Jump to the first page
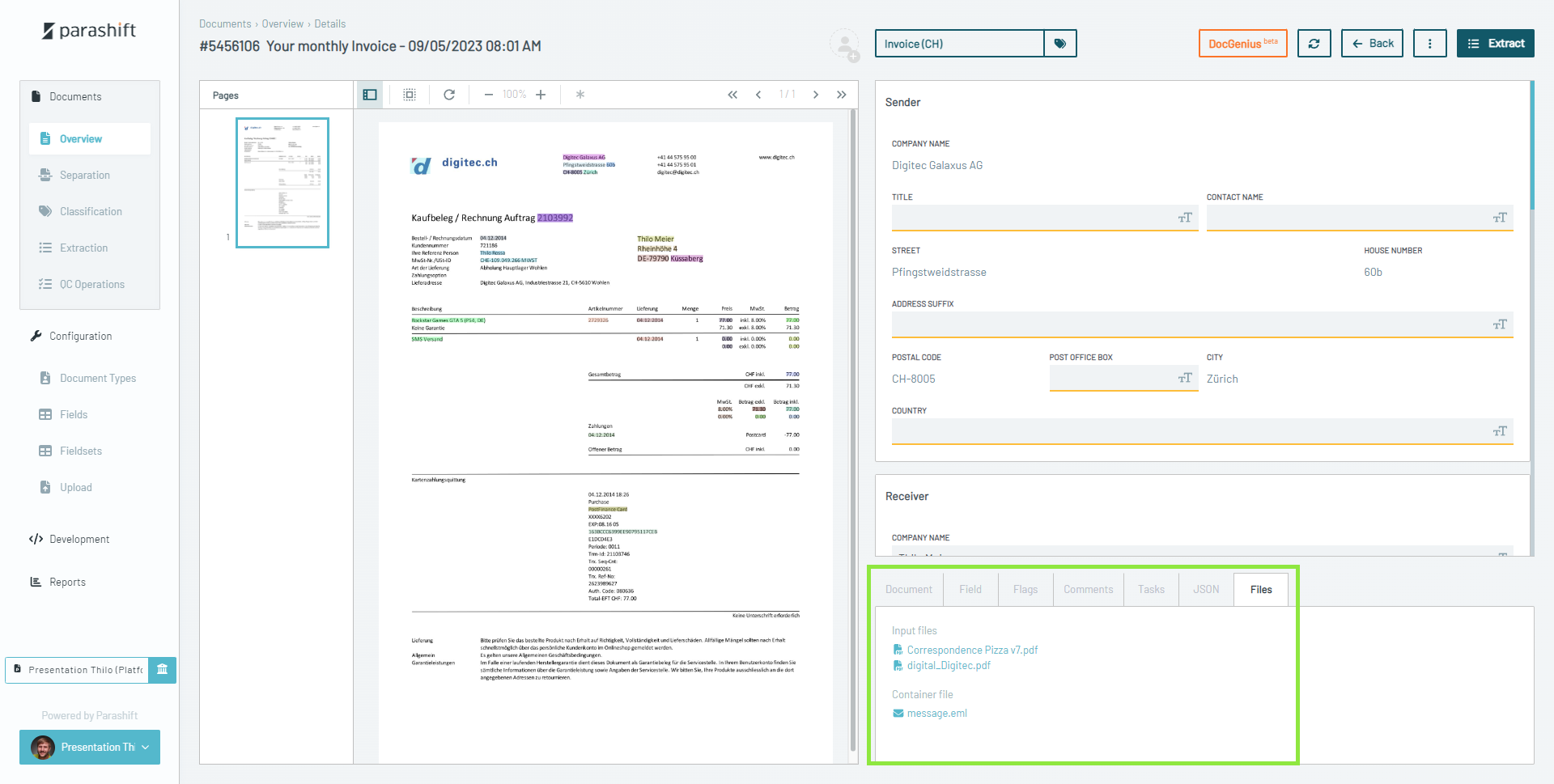 click(x=732, y=95)
